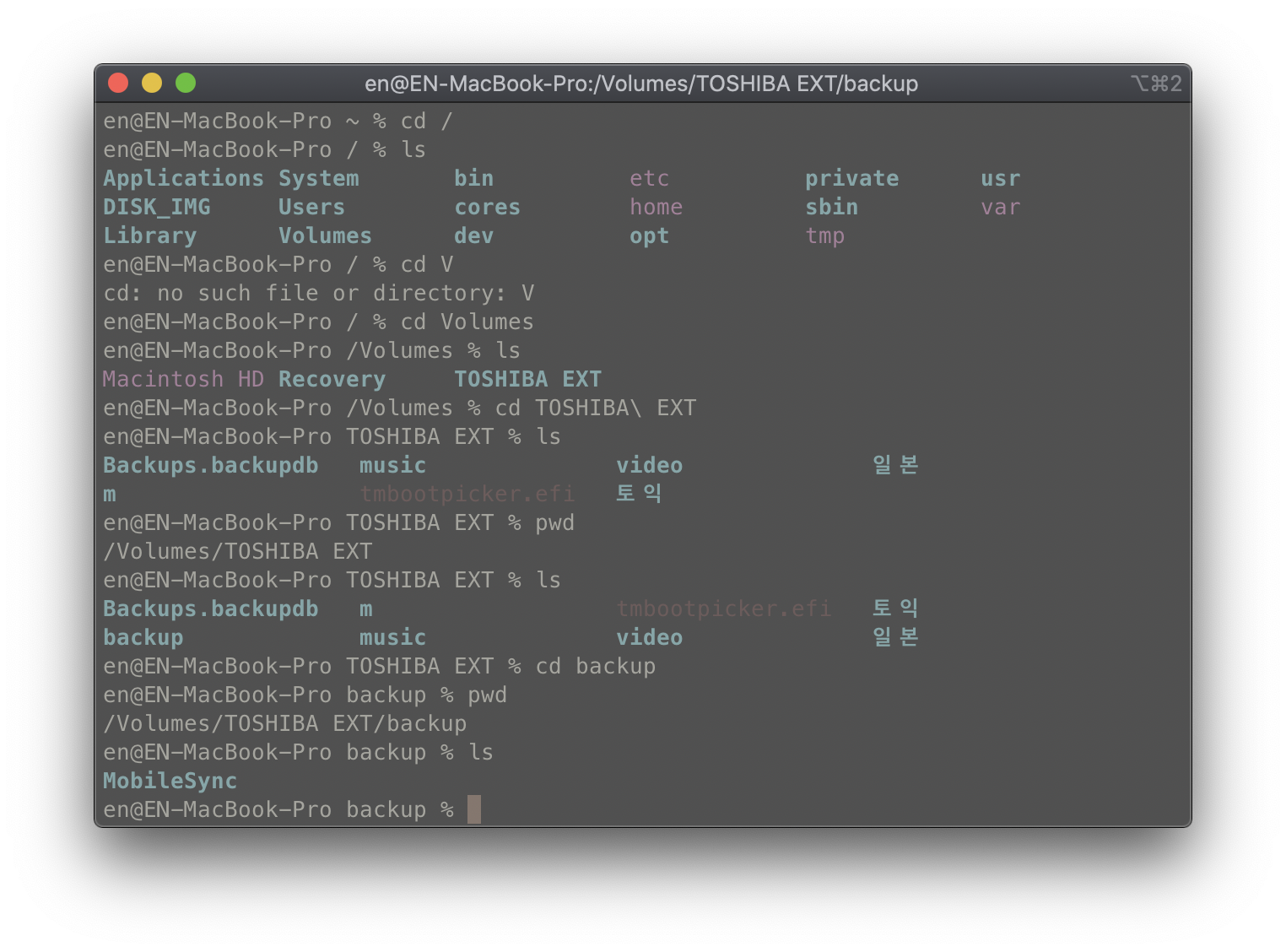1286x952 pixels.
Task: Click 'Volumes' in the root ls output
Action: 326,236
